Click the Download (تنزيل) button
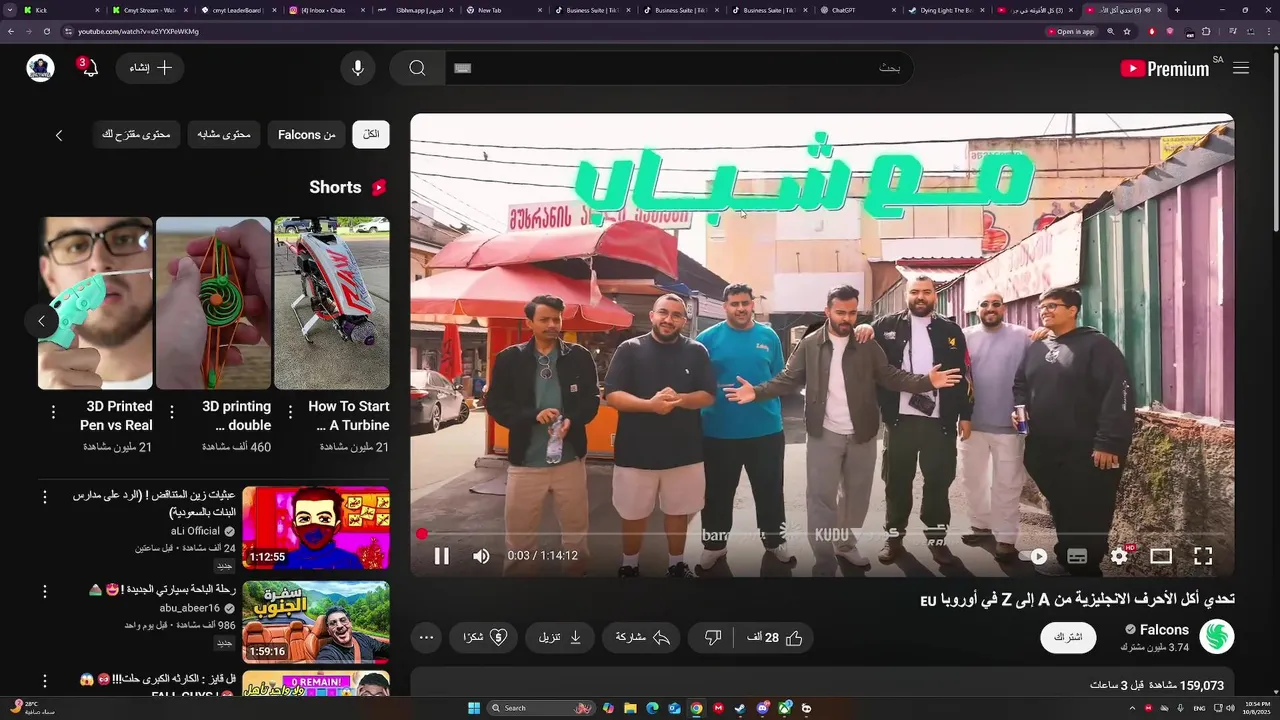The image size is (1280, 720). [x=560, y=637]
